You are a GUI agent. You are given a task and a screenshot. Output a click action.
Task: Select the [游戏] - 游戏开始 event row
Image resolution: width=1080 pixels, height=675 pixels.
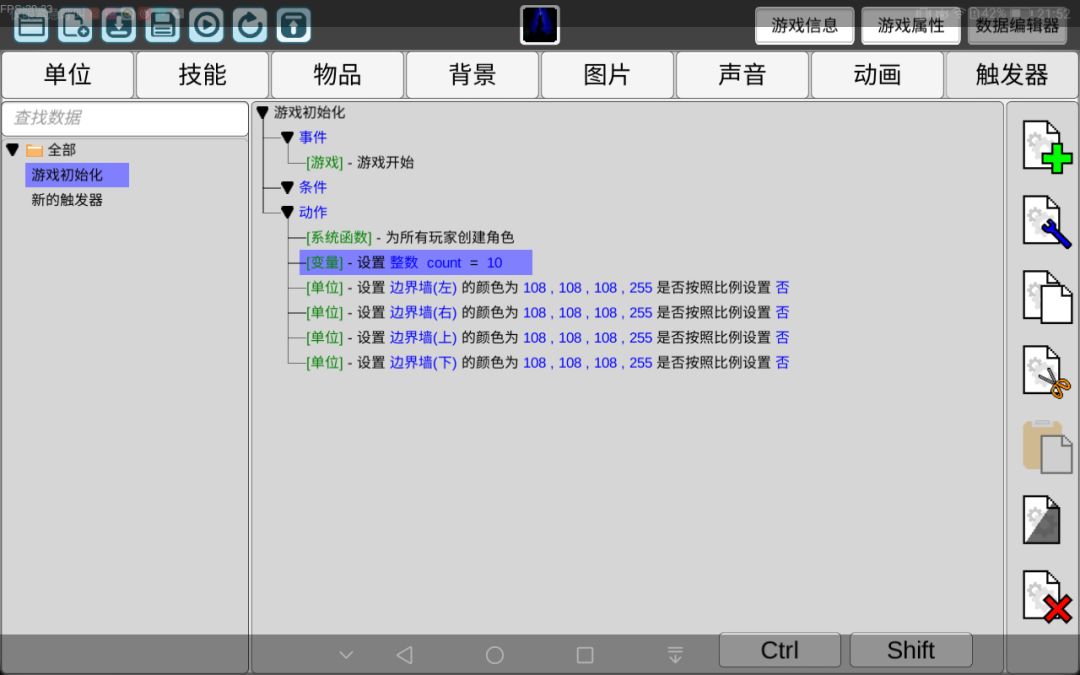(x=360, y=163)
